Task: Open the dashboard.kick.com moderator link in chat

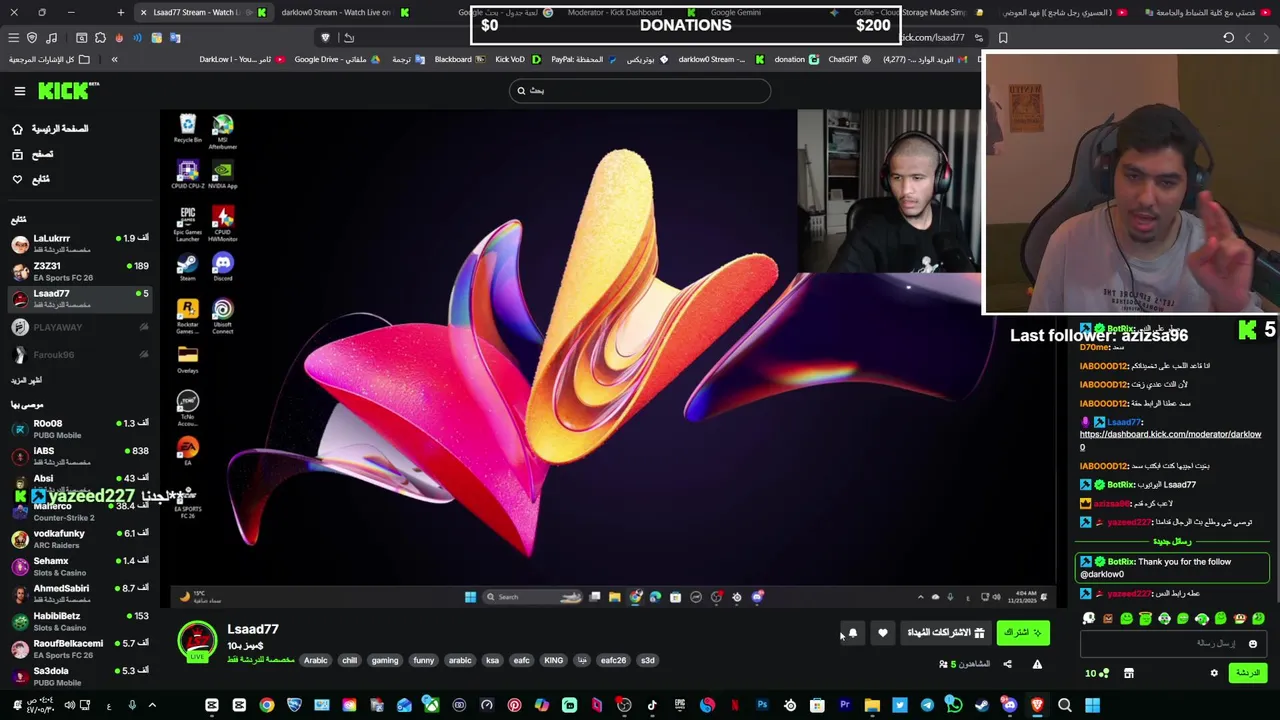Action: [x=1170, y=440]
